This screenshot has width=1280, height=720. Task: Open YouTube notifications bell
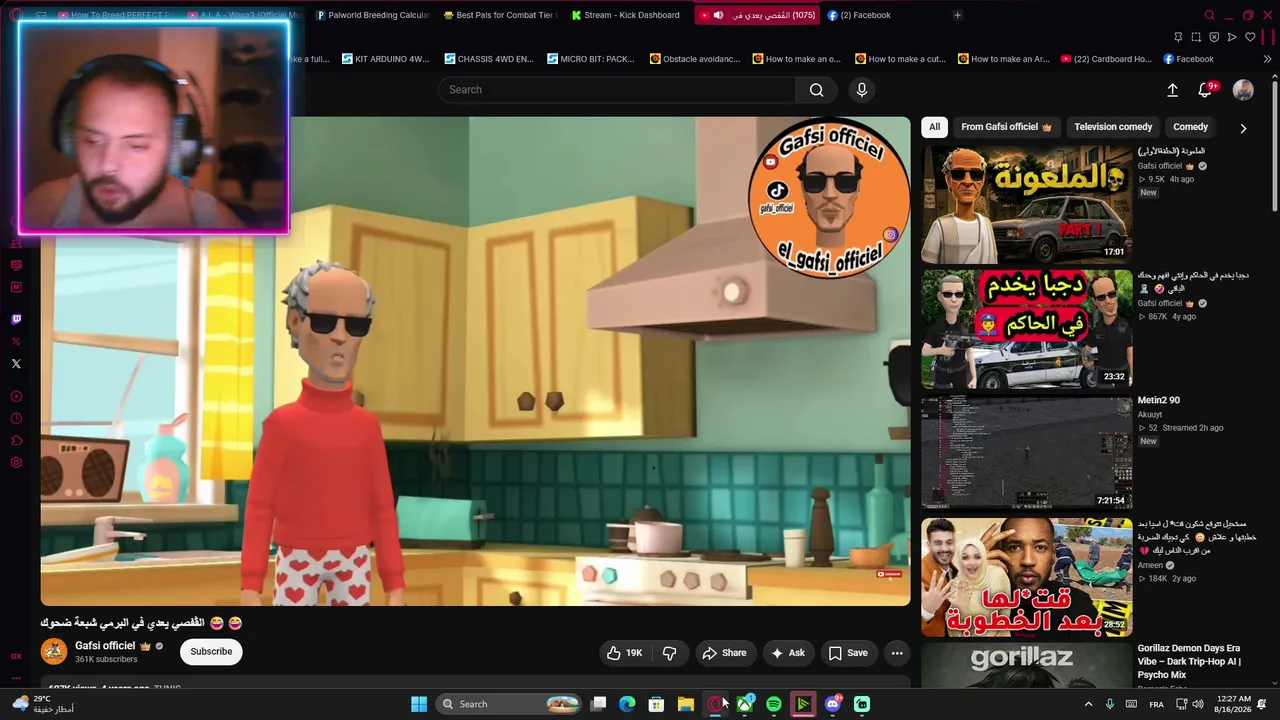click(1205, 90)
